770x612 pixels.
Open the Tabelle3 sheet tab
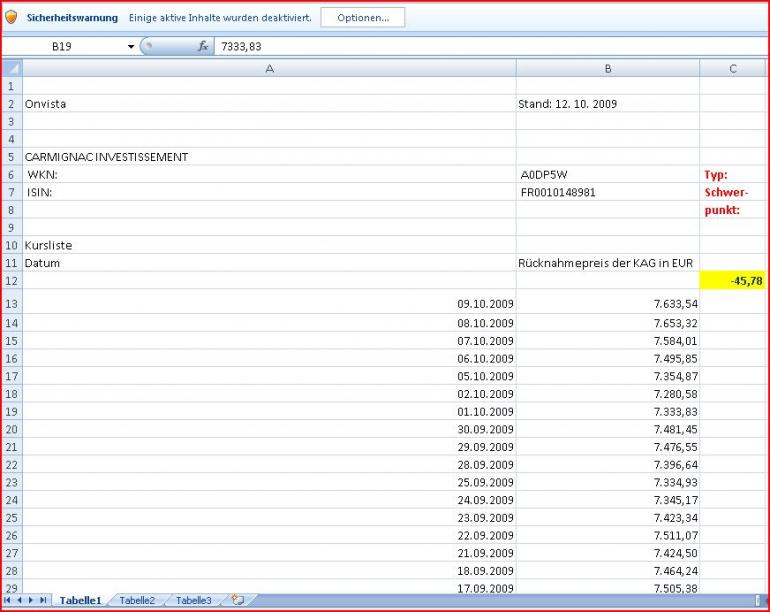click(x=193, y=600)
